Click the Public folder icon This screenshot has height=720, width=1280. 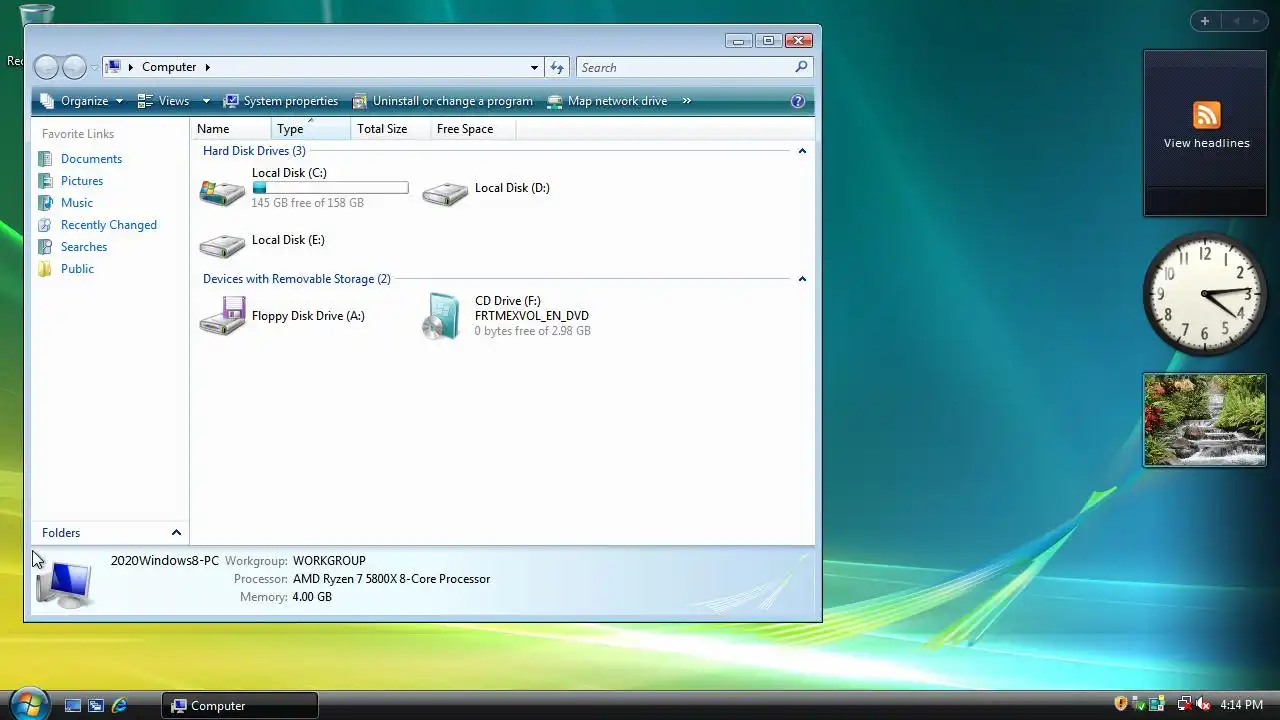(x=45, y=269)
